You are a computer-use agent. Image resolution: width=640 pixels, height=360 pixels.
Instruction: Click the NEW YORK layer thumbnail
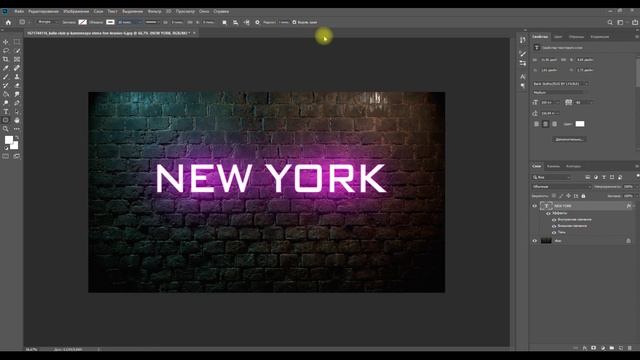click(x=546, y=206)
